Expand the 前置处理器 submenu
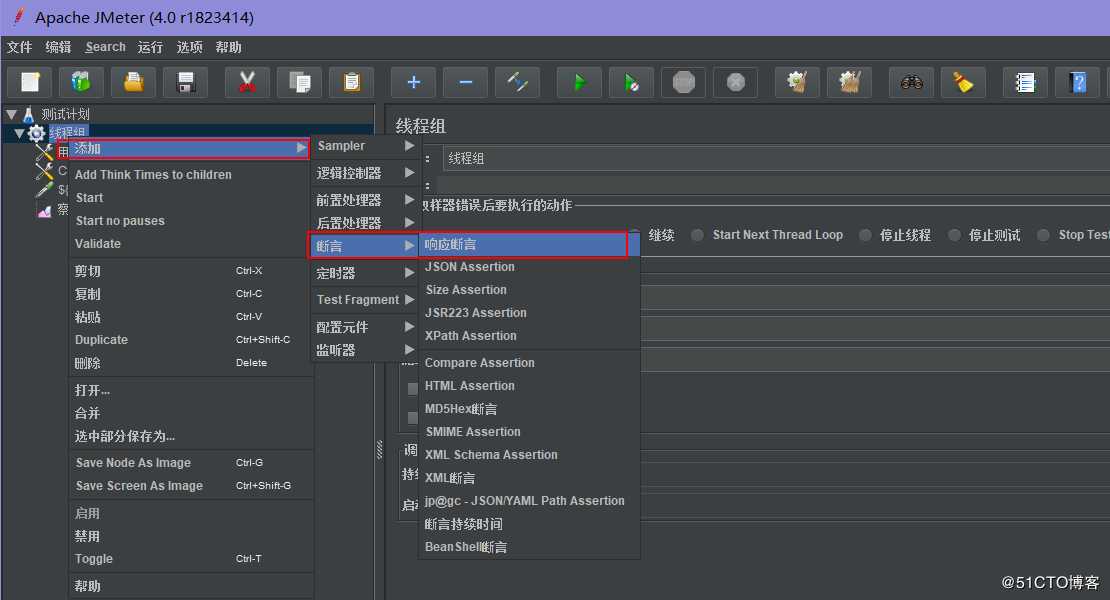 tap(365, 200)
